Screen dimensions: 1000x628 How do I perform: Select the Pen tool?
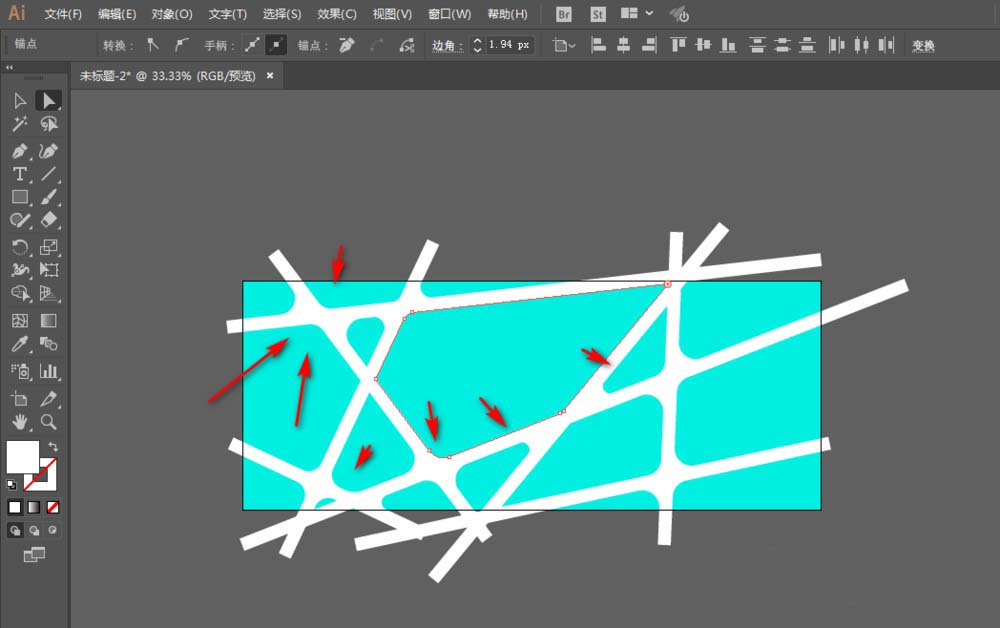point(20,151)
